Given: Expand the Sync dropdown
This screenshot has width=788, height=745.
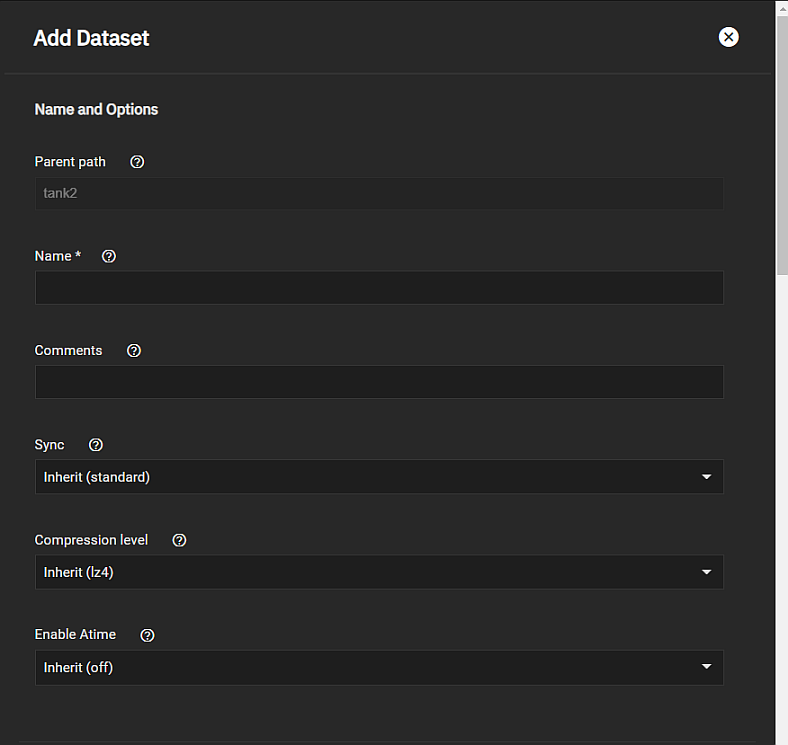Looking at the screenshot, I should pyautogui.click(x=378, y=477).
